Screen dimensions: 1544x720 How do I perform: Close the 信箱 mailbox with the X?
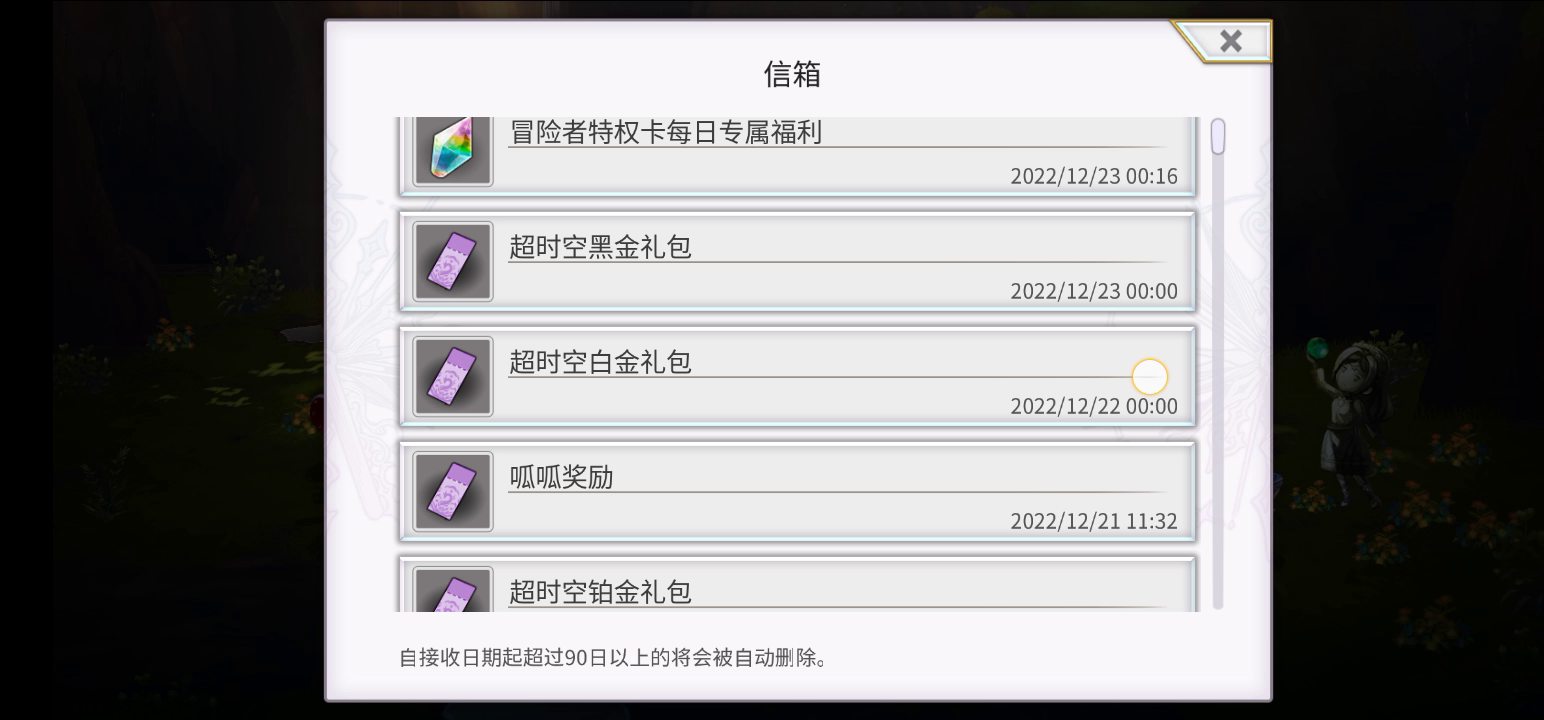pyautogui.click(x=1230, y=41)
